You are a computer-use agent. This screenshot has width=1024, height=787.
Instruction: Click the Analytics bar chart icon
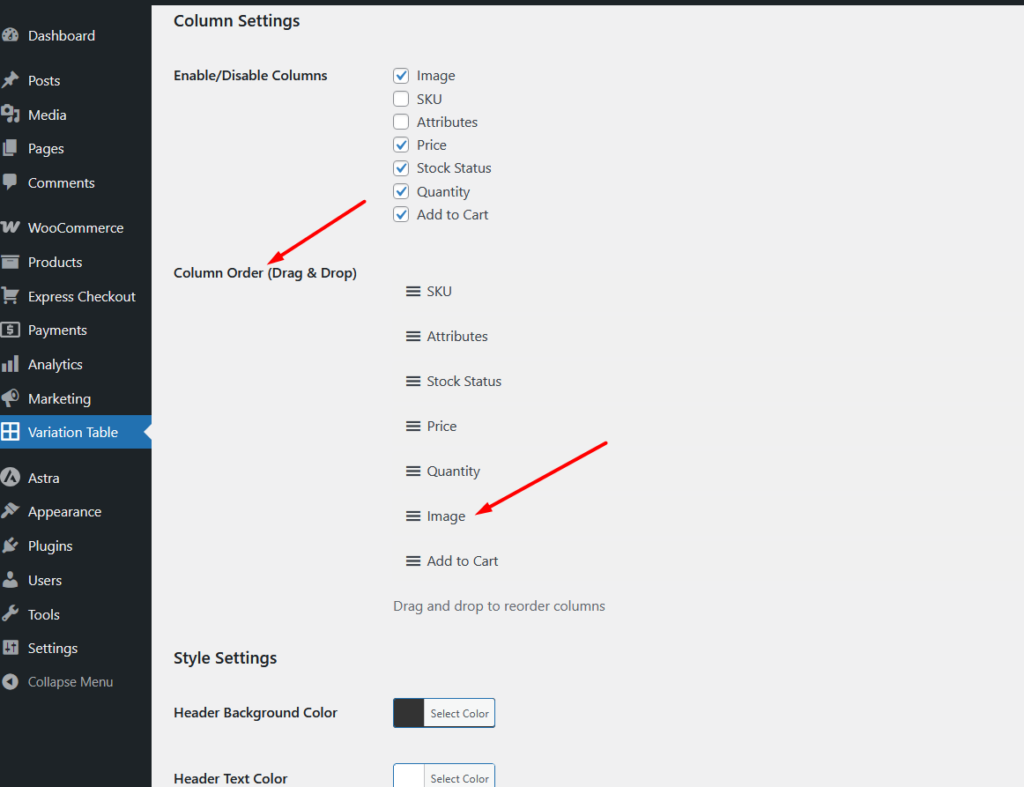coord(10,365)
